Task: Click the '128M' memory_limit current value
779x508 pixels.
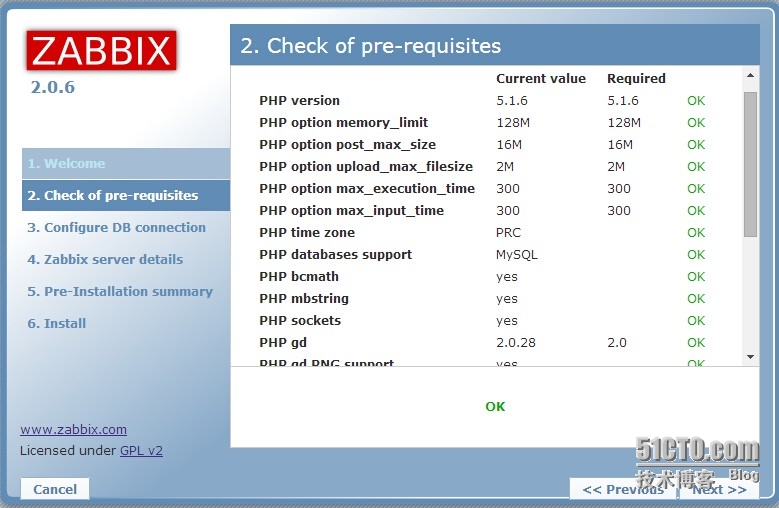Action: tap(513, 123)
